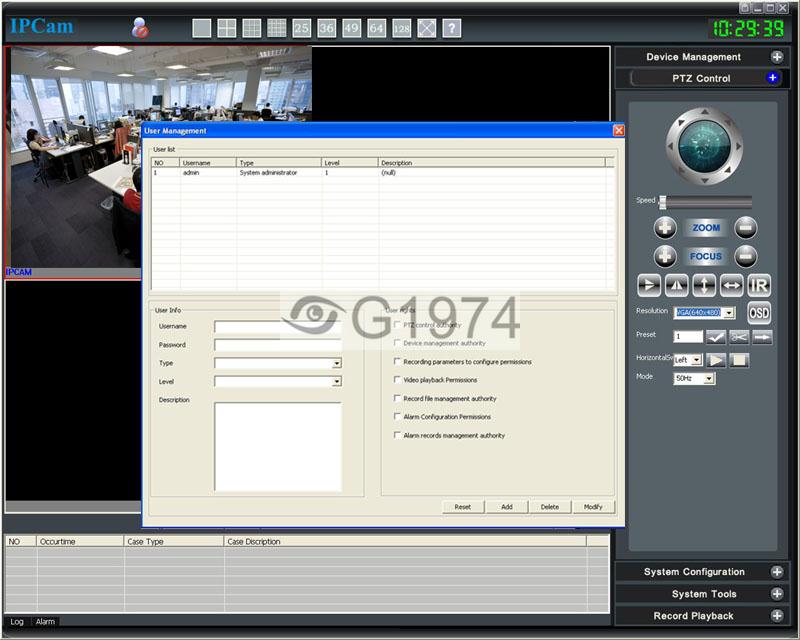This screenshot has width=800, height=640.
Task: Start horizontal patrol with left-right arrow icon
Action: pos(732,285)
